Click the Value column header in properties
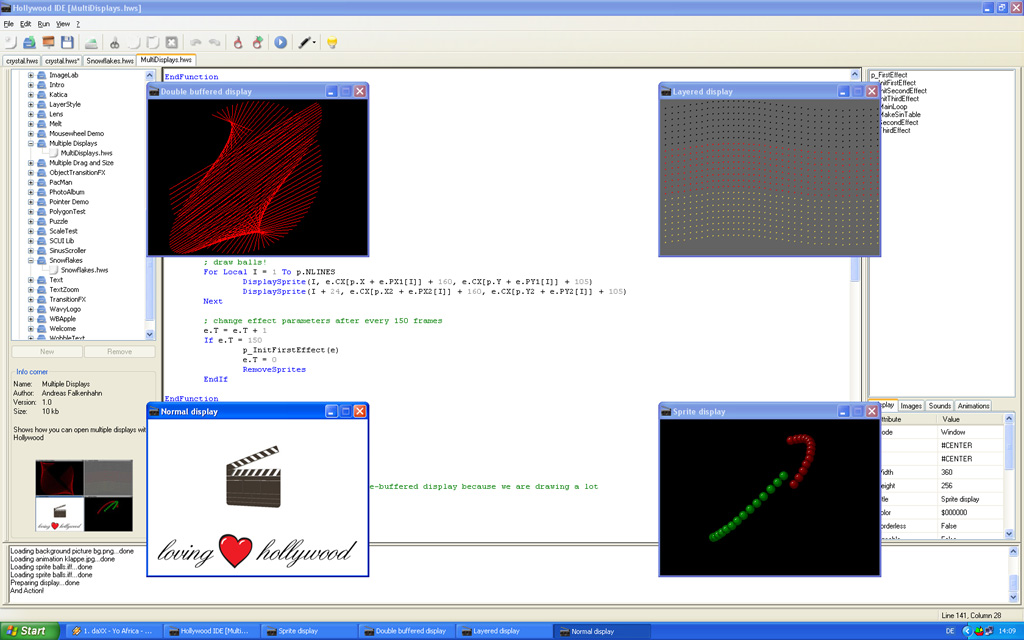Screen dimensions: 1024x640 (970, 419)
